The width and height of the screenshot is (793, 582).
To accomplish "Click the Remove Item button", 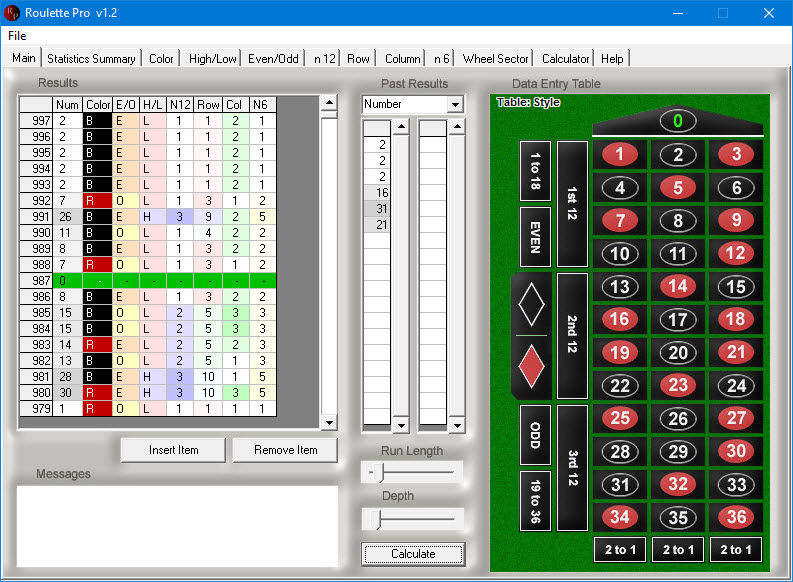I will (x=285, y=450).
